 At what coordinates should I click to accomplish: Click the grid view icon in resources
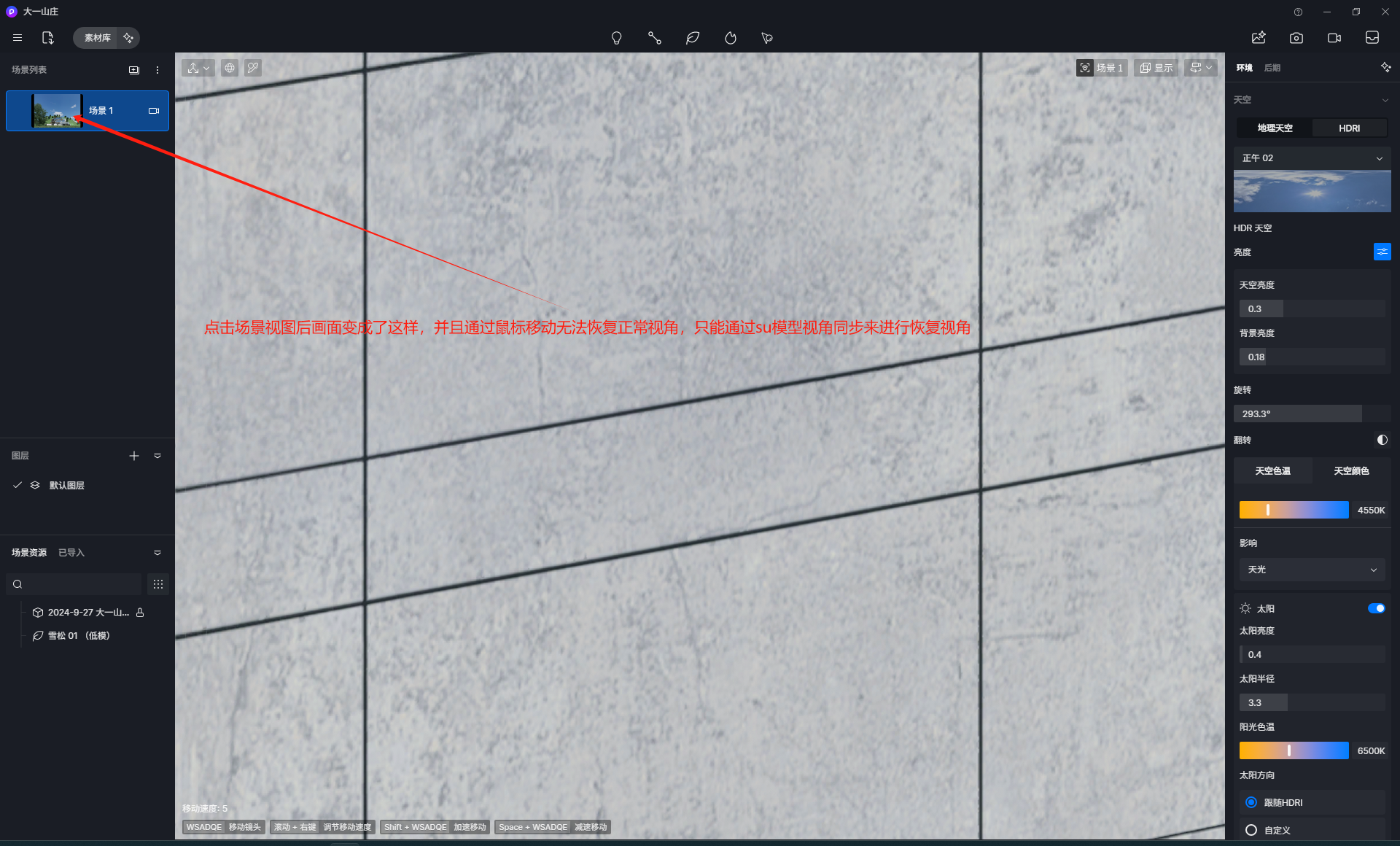(158, 584)
